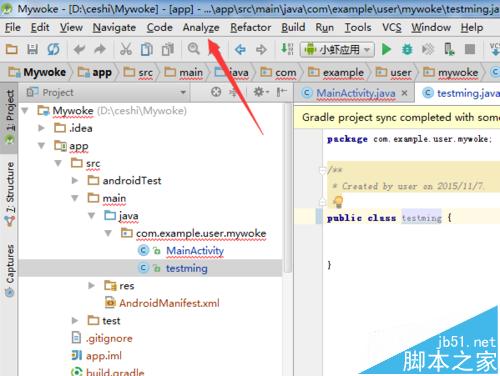The width and height of the screenshot is (500, 376).
Task: Click the Undo toolbar icon
Action: [x=79, y=50]
